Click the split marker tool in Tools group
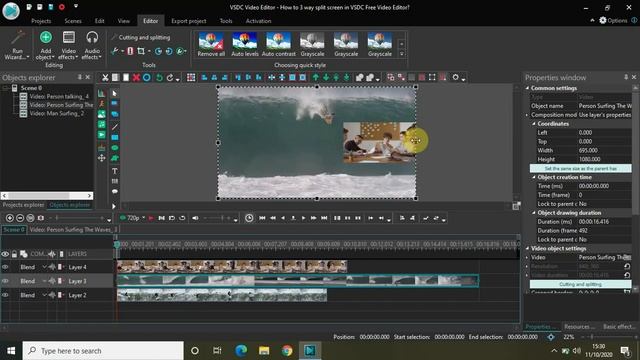Image resolution: width=640 pixels, height=360 pixels. click(x=130, y=51)
